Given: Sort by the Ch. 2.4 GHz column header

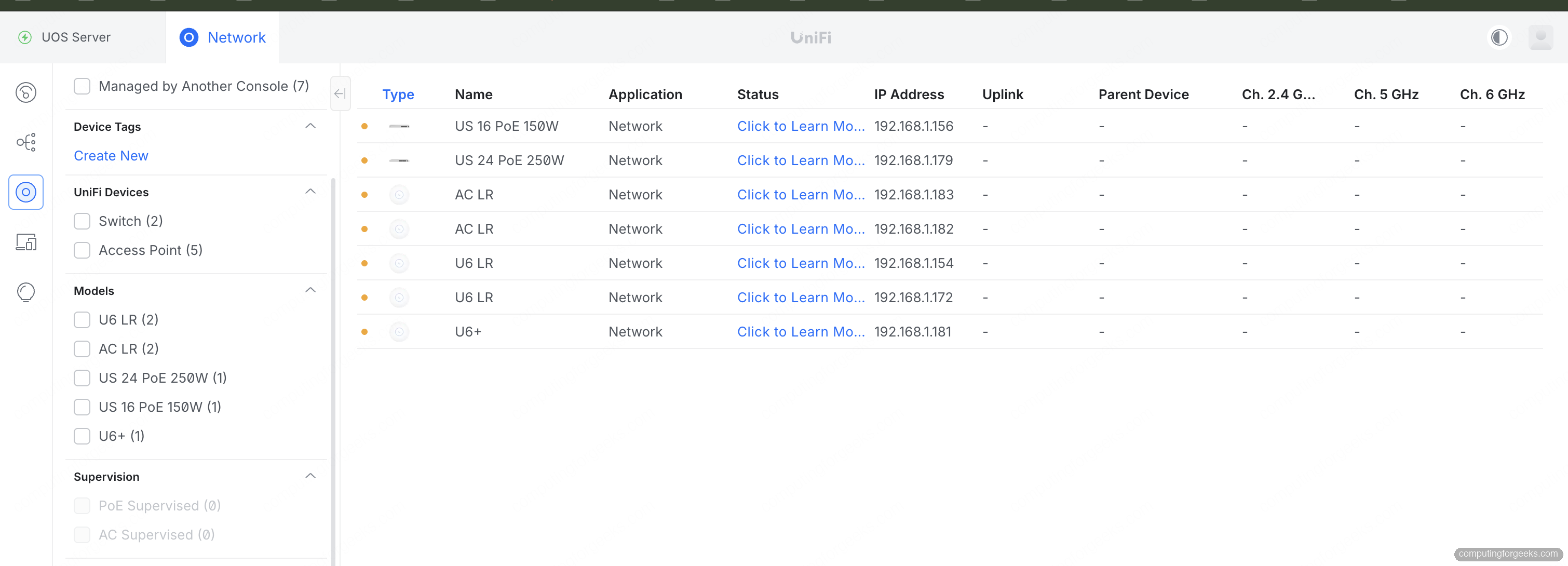Looking at the screenshot, I should click(1278, 95).
